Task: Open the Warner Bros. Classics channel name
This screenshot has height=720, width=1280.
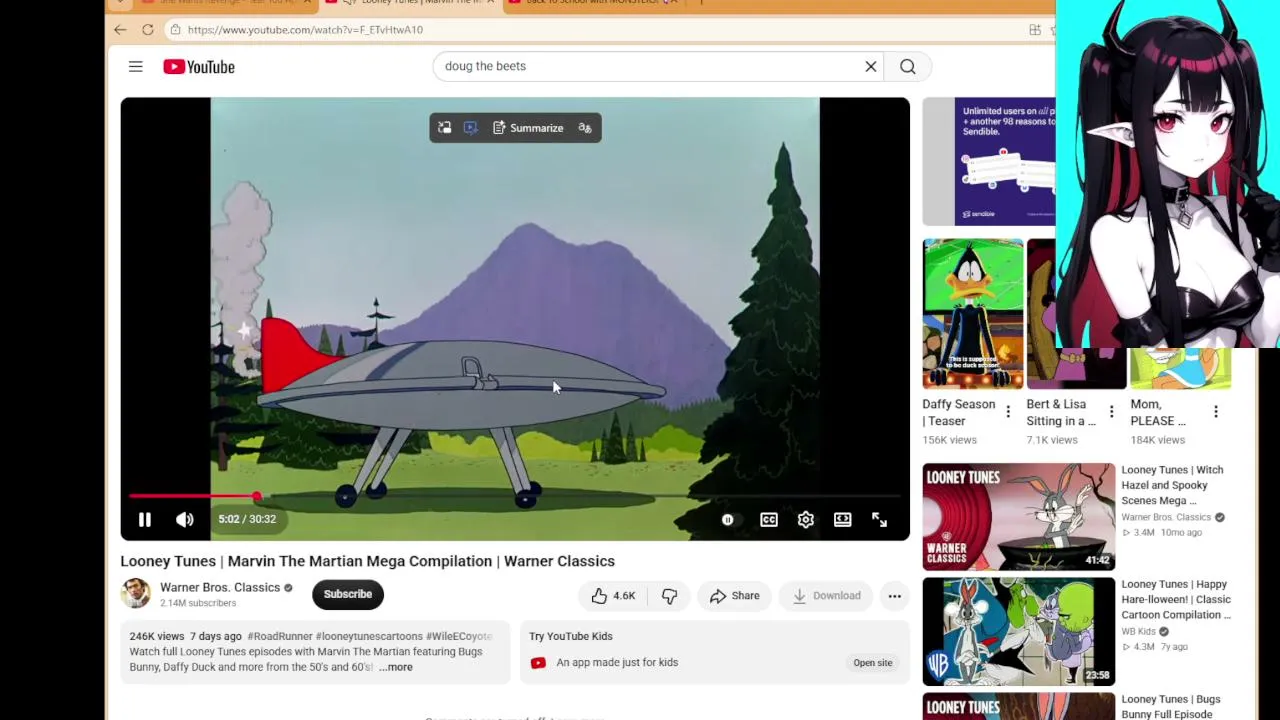Action: pos(220,588)
